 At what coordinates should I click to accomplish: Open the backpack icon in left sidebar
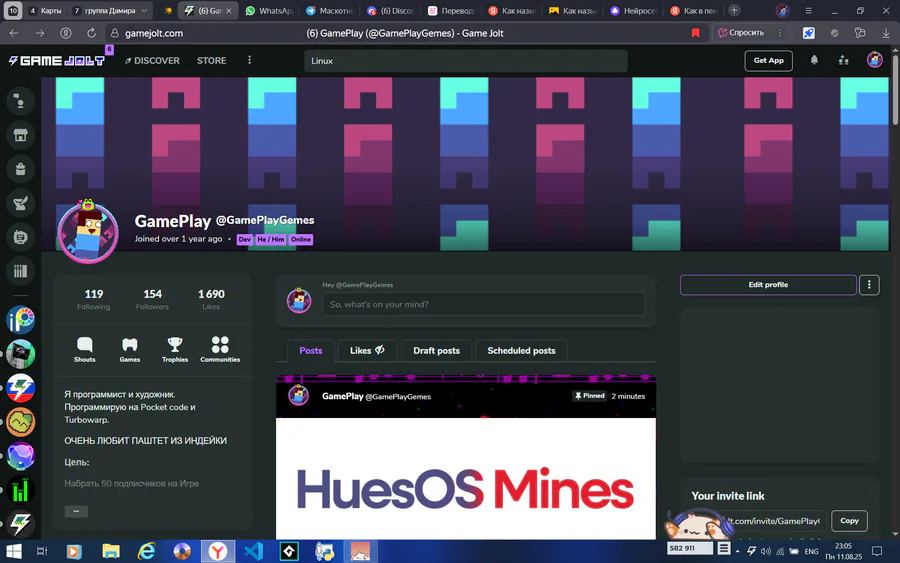click(x=20, y=169)
